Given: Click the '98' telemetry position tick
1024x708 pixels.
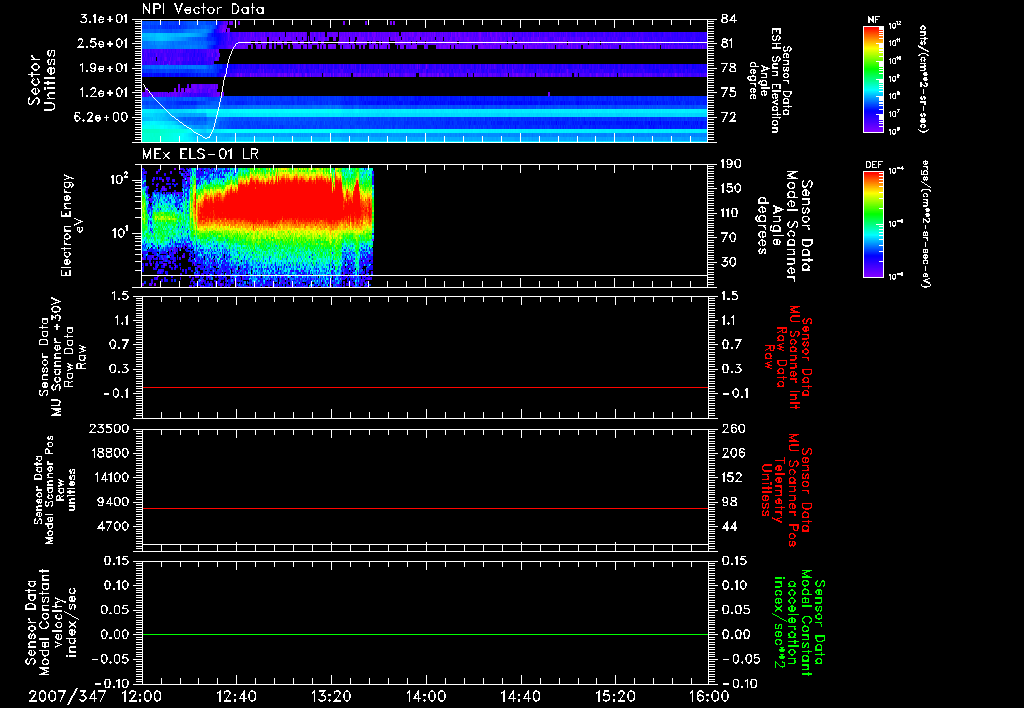Looking at the screenshot, I should pos(729,502).
